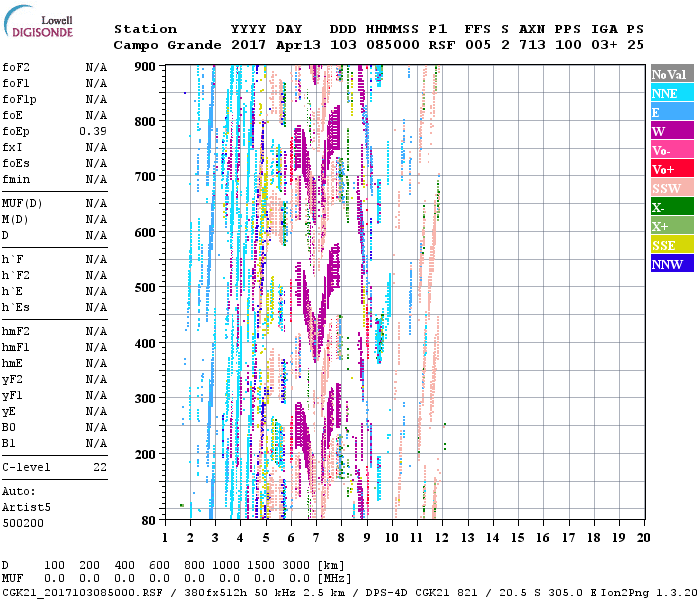Click the 20 MHz frequency axis label

(643, 538)
